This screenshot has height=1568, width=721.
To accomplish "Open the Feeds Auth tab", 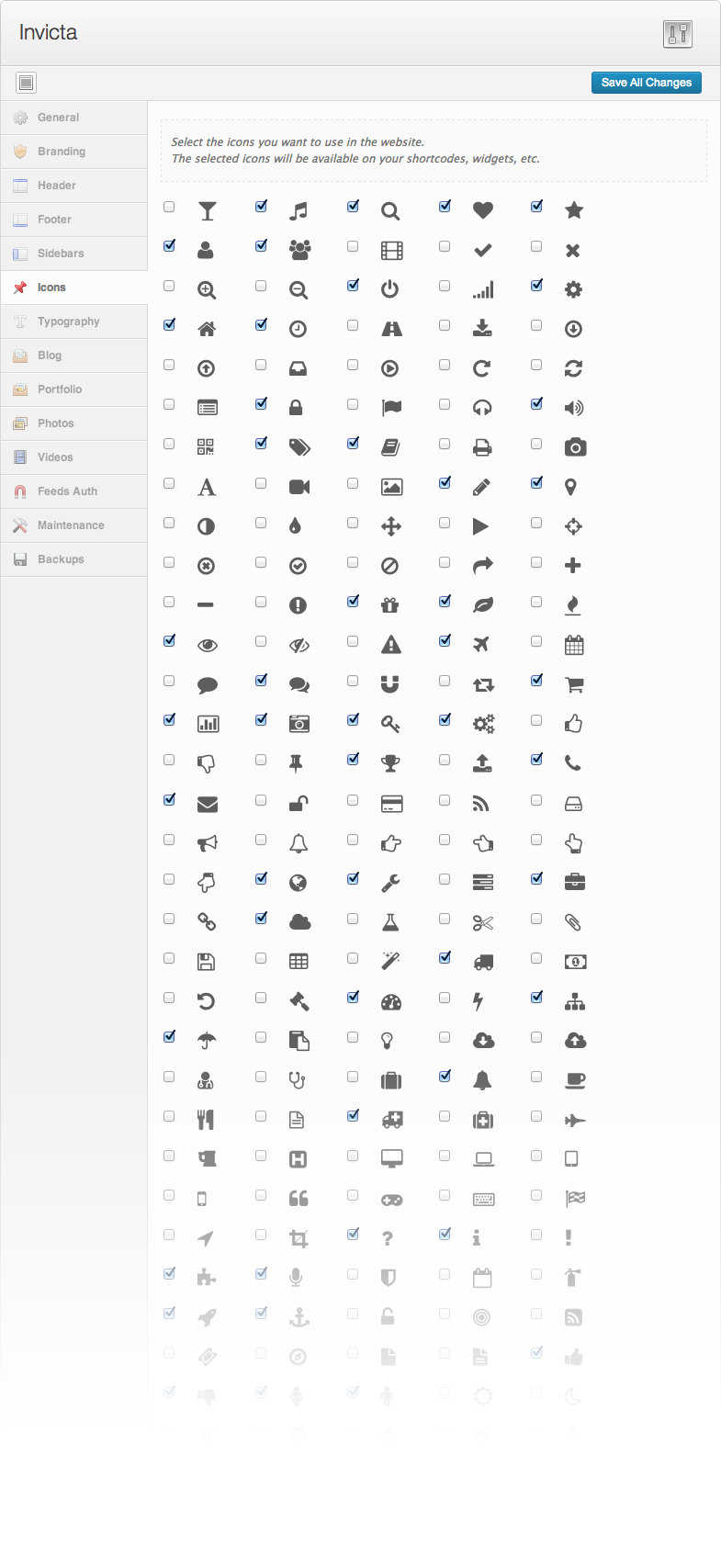I will coord(73,491).
